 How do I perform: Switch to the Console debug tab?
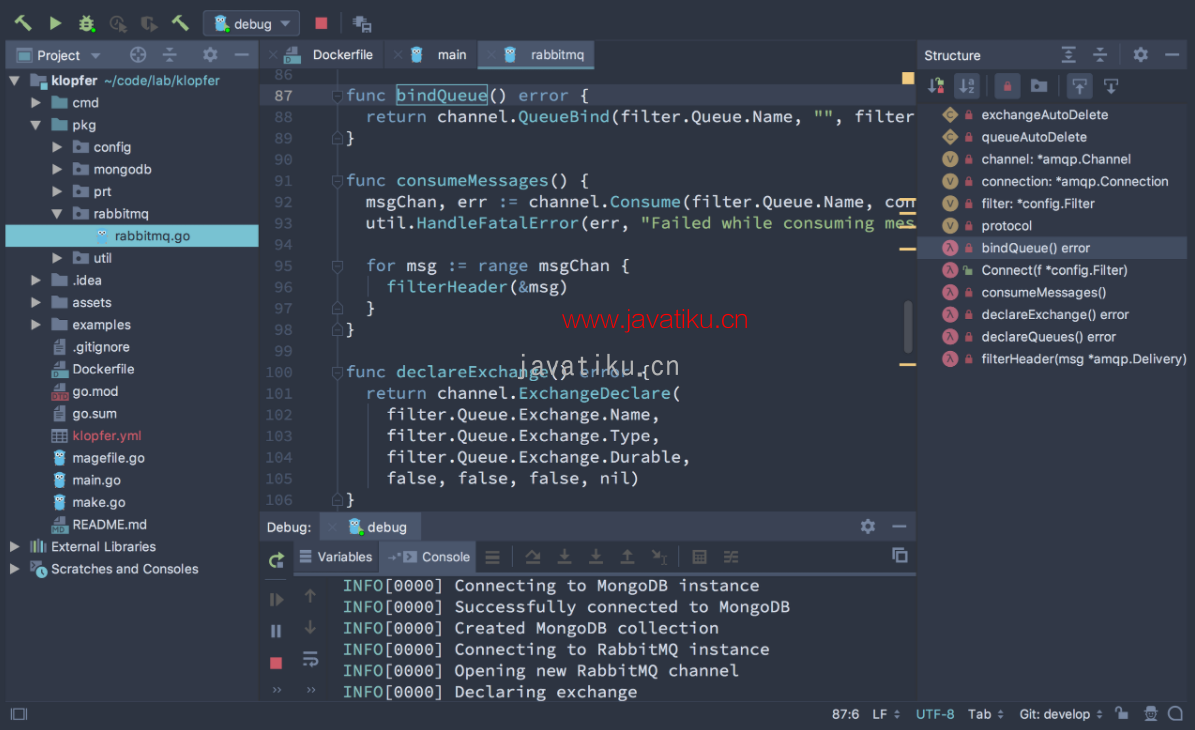click(x=428, y=557)
